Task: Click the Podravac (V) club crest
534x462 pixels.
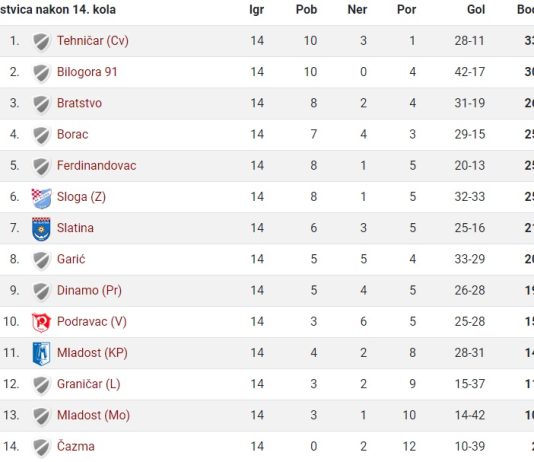Action: pos(41,322)
